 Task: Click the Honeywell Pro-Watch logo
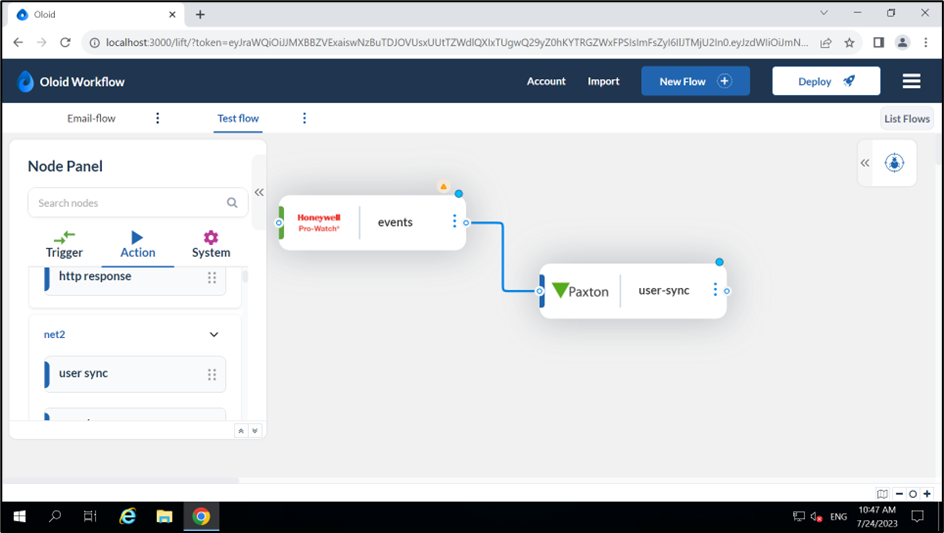(318, 222)
